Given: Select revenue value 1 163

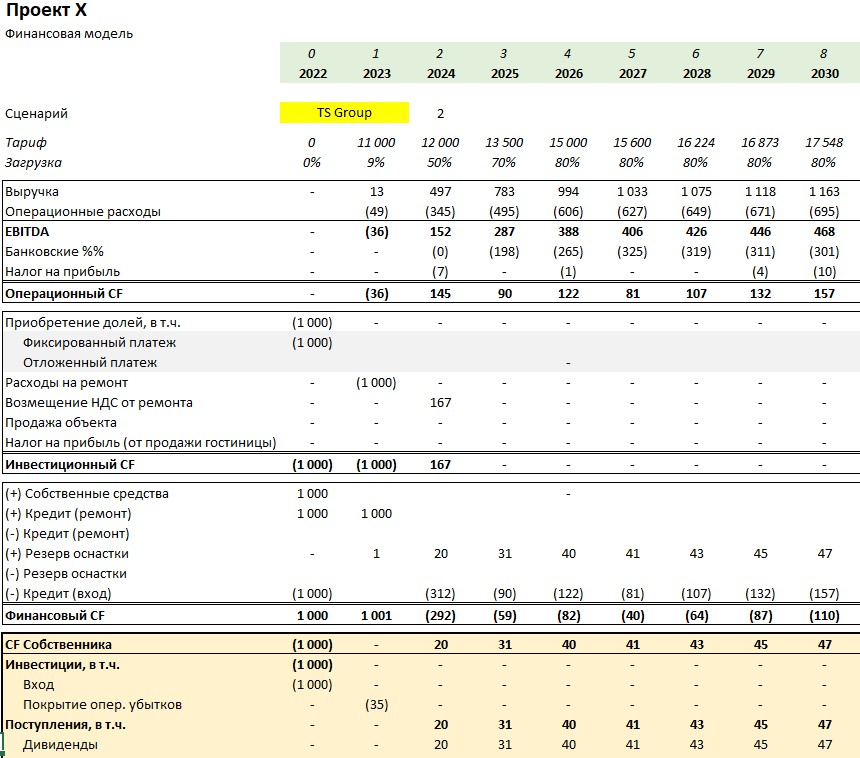Looking at the screenshot, I should 824,191.
